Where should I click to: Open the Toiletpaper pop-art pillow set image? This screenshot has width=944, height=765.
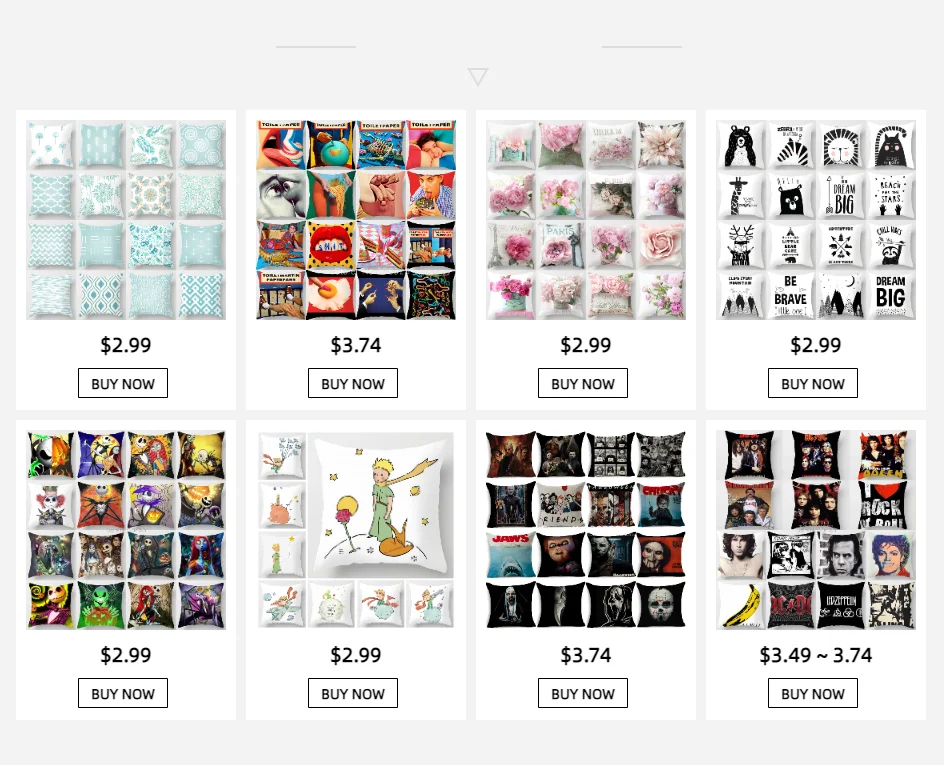356,220
